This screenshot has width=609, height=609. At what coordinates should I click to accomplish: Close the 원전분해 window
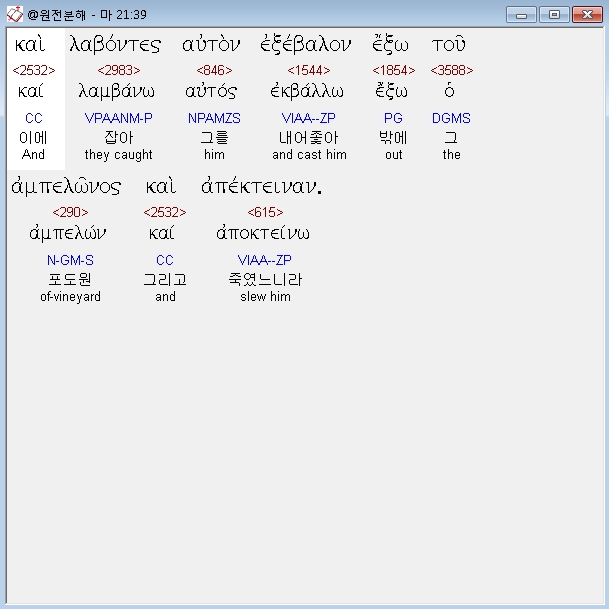click(587, 15)
